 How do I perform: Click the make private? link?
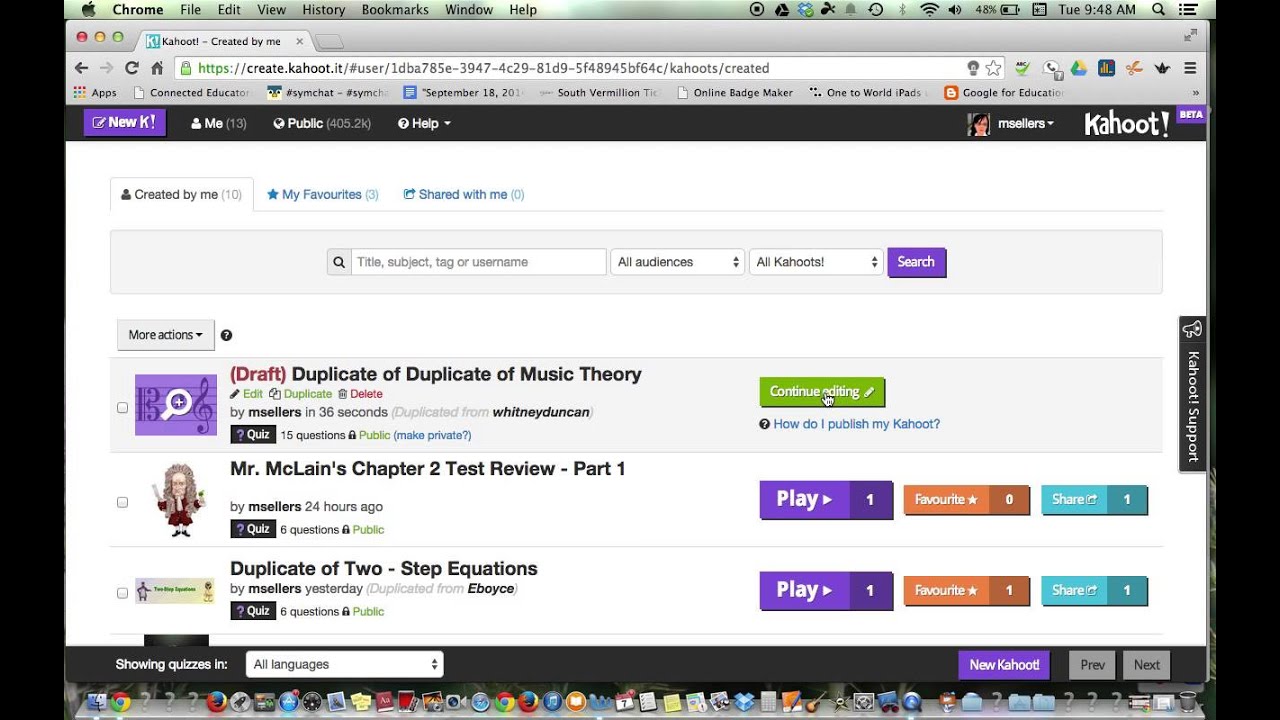(x=432, y=435)
